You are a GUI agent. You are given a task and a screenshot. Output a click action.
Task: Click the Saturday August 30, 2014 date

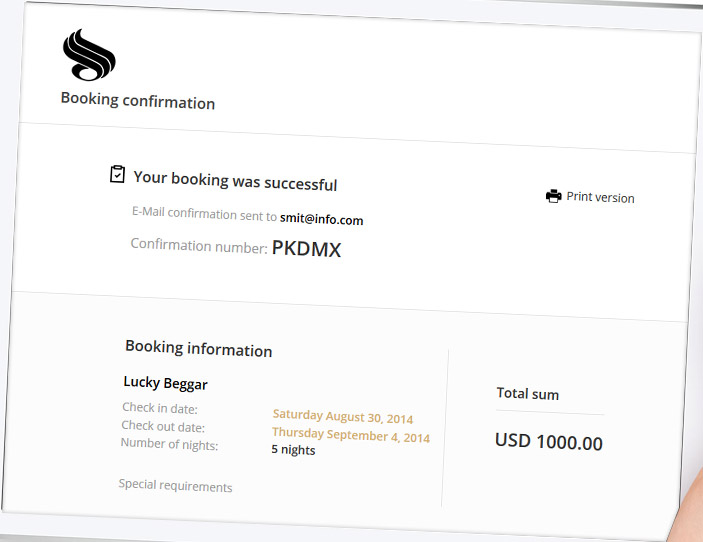pyautogui.click(x=342, y=417)
